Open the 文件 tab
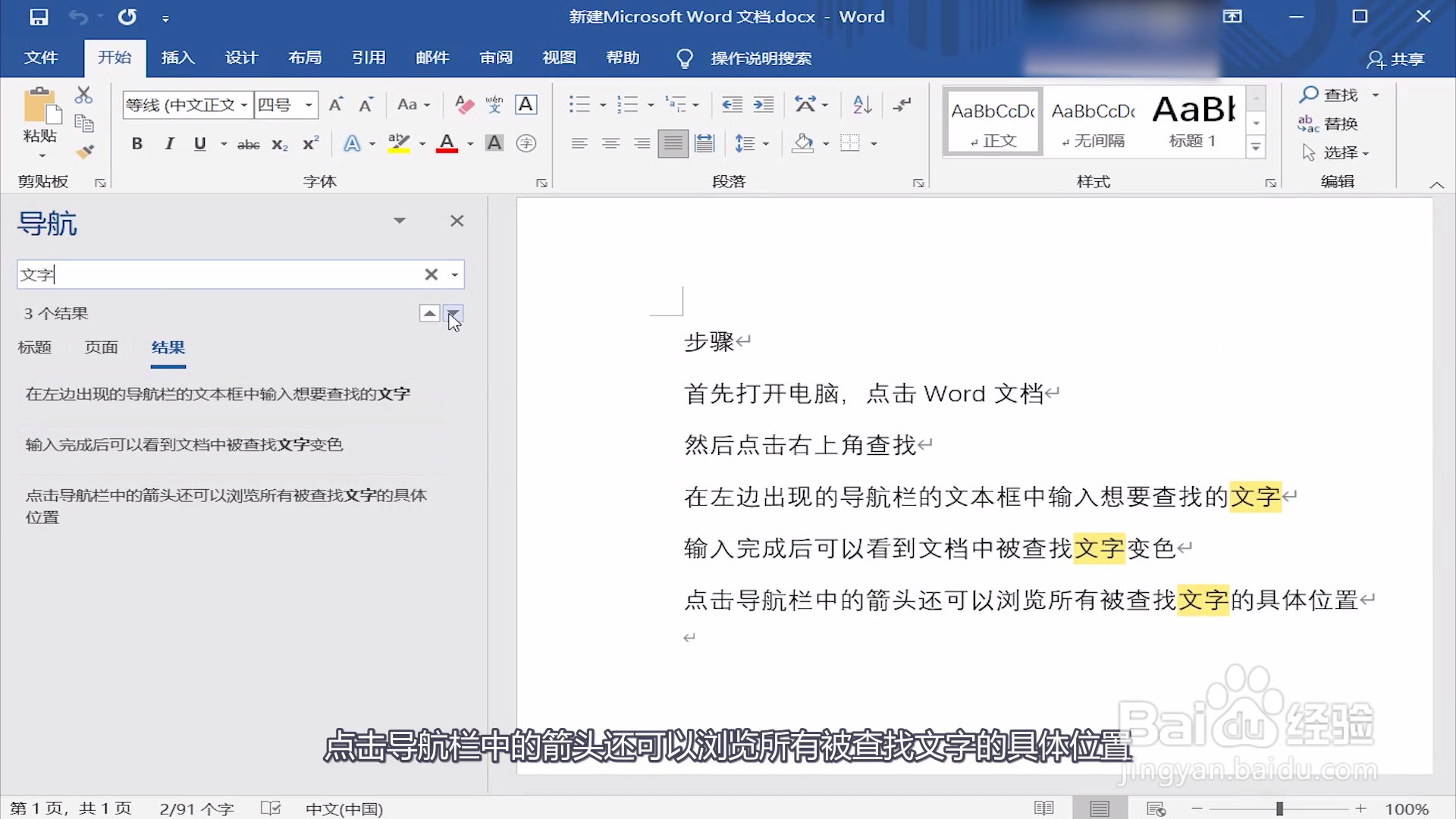Screen dimensions: 1456x819 click(41, 58)
